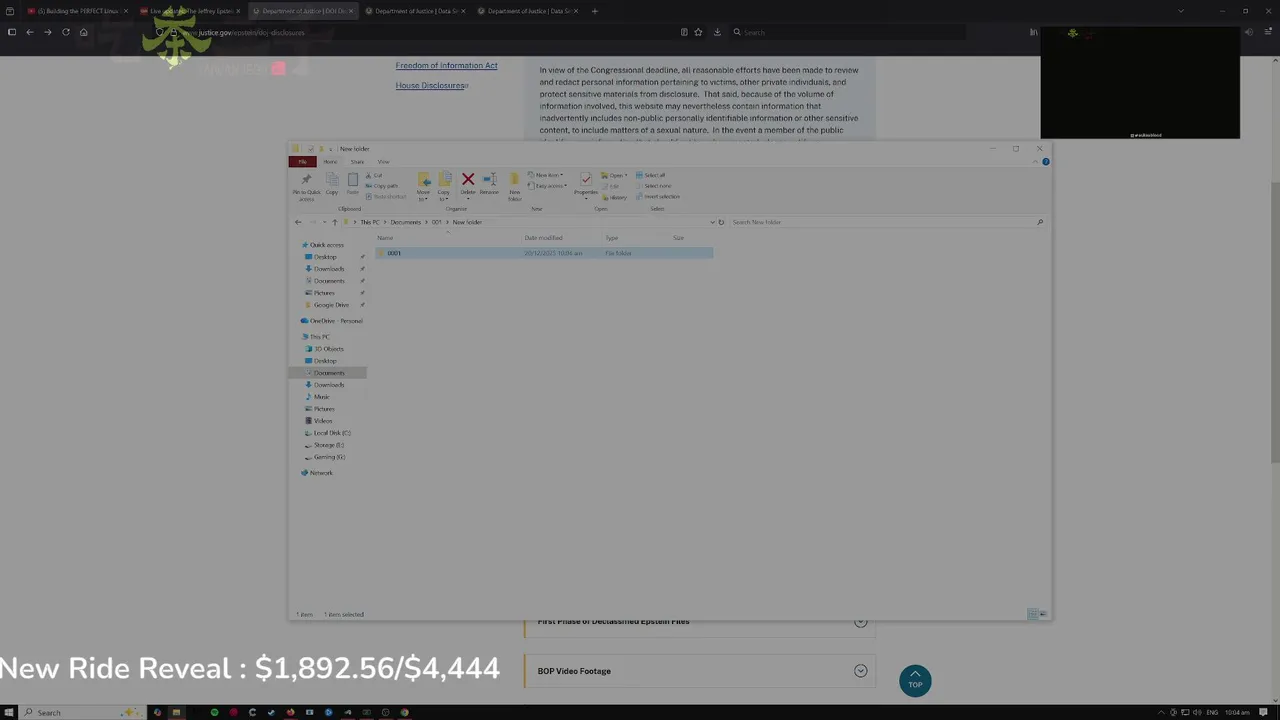This screenshot has width=1280, height=720.
Task: Switch to the Share ribbon tab
Action: (357, 162)
